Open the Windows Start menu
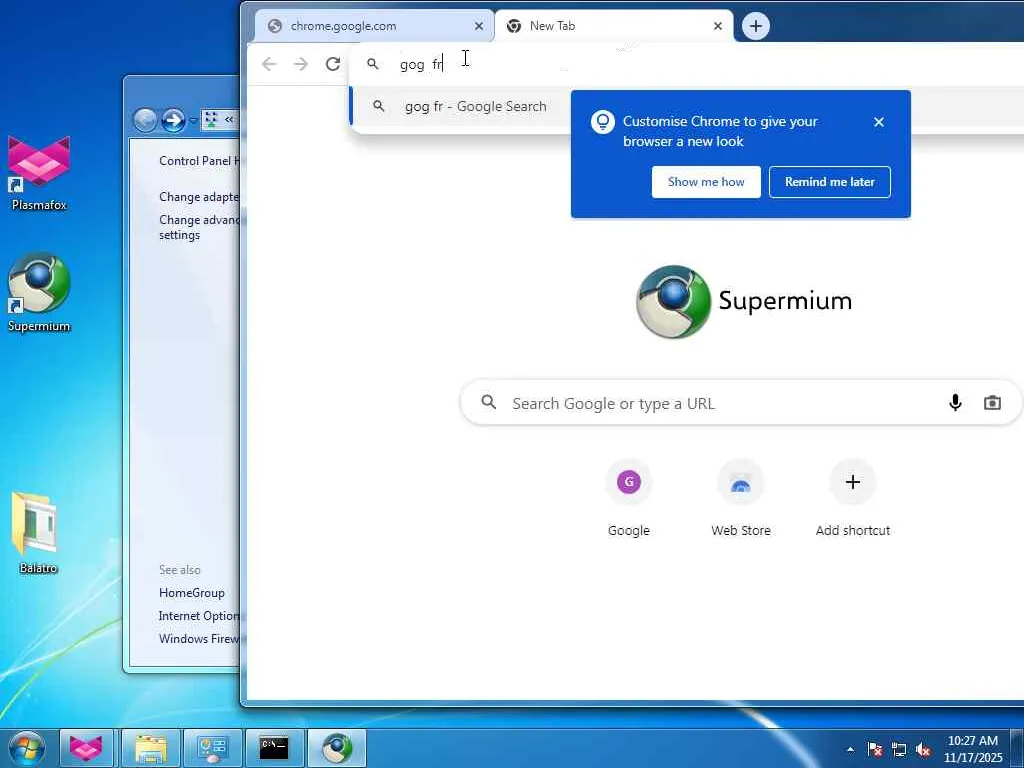 tap(26, 748)
